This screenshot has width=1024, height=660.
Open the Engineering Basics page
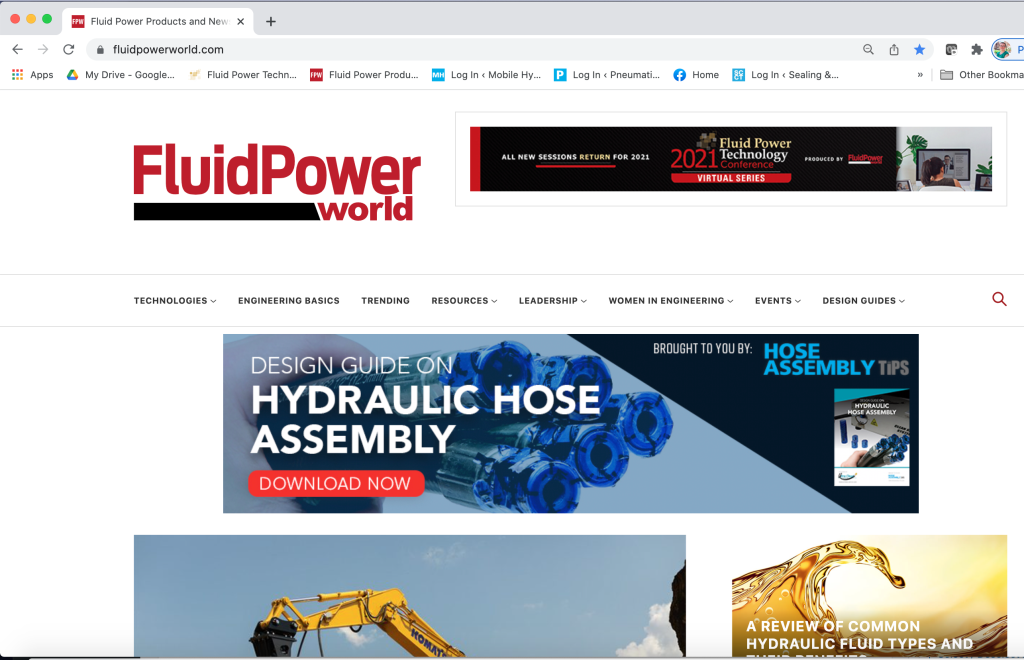coord(289,301)
